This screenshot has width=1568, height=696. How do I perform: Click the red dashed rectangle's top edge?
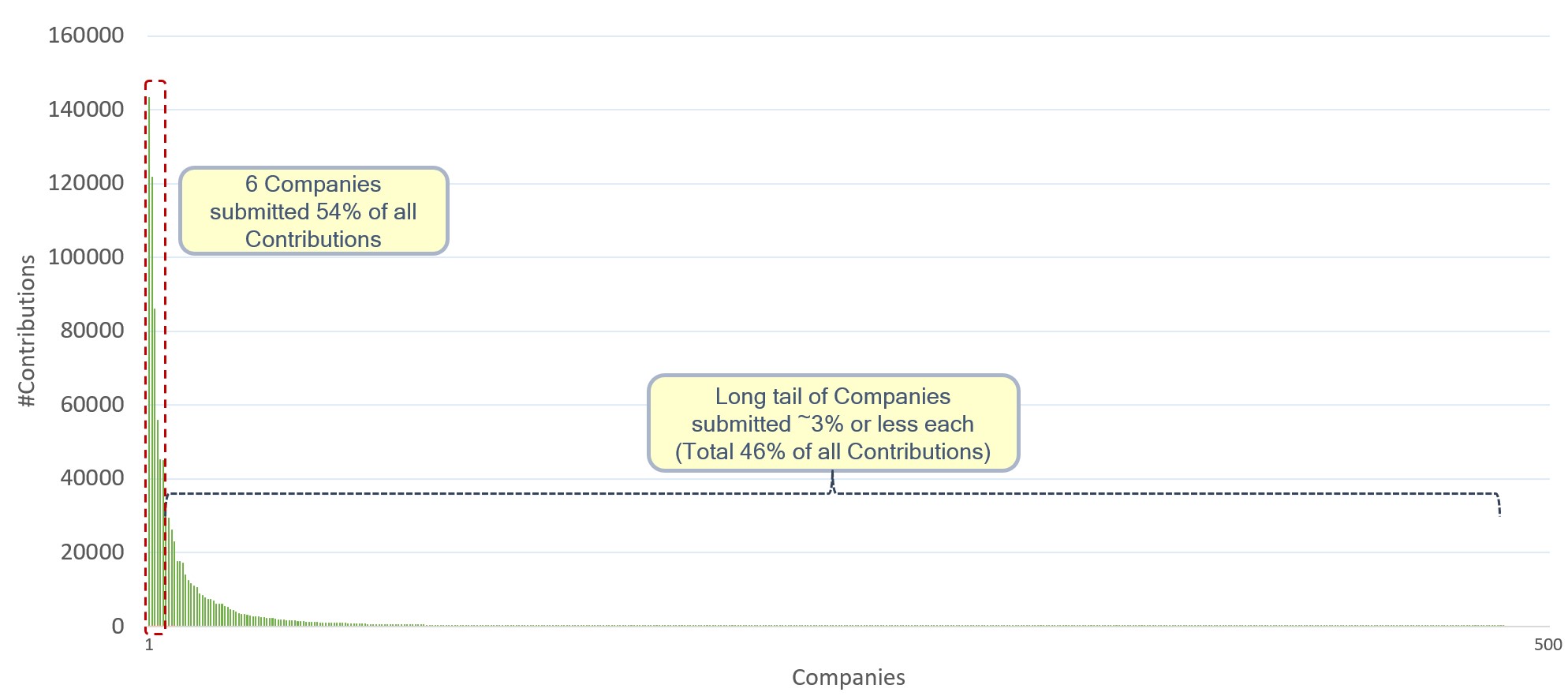coord(155,81)
